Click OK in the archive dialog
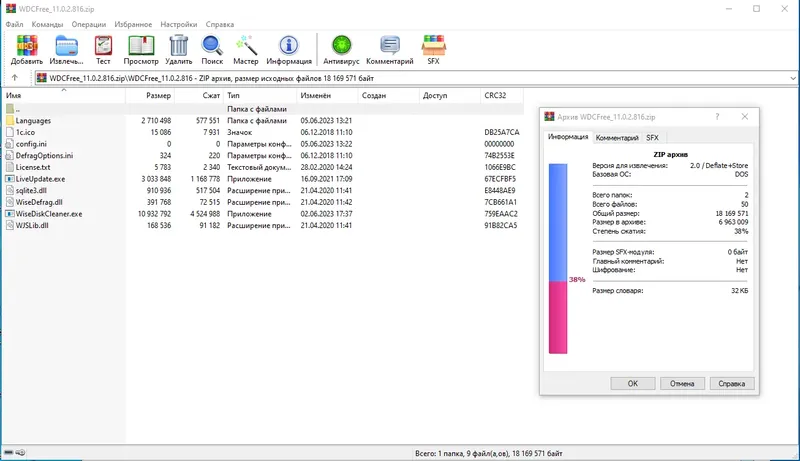The height and width of the screenshot is (461, 800). click(x=633, y=383)
